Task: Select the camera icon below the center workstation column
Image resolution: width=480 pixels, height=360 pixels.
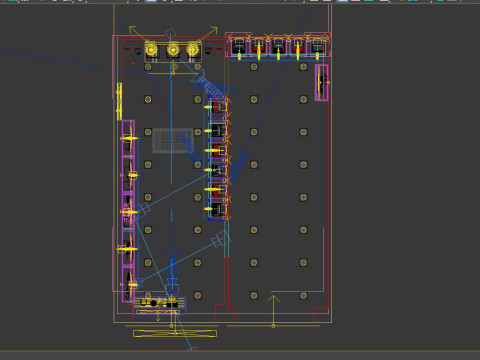Action: [221, 239]
